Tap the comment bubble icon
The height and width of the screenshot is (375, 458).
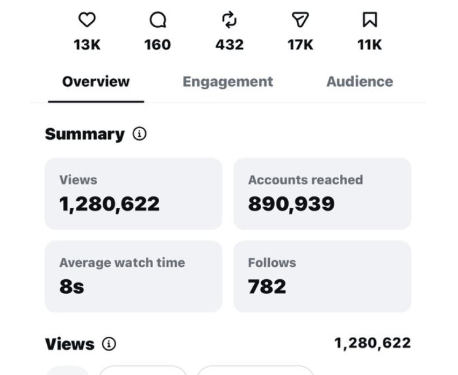(158, 20)
